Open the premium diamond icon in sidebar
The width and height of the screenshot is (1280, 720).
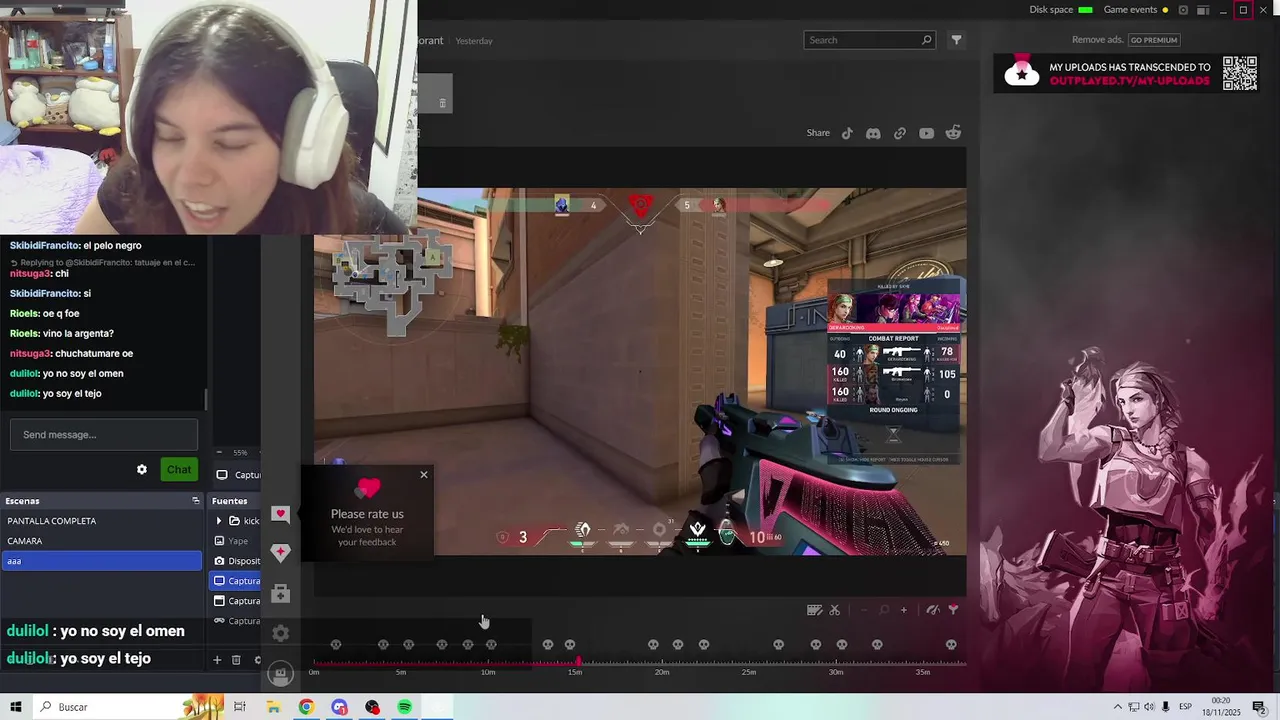(280, 553)
